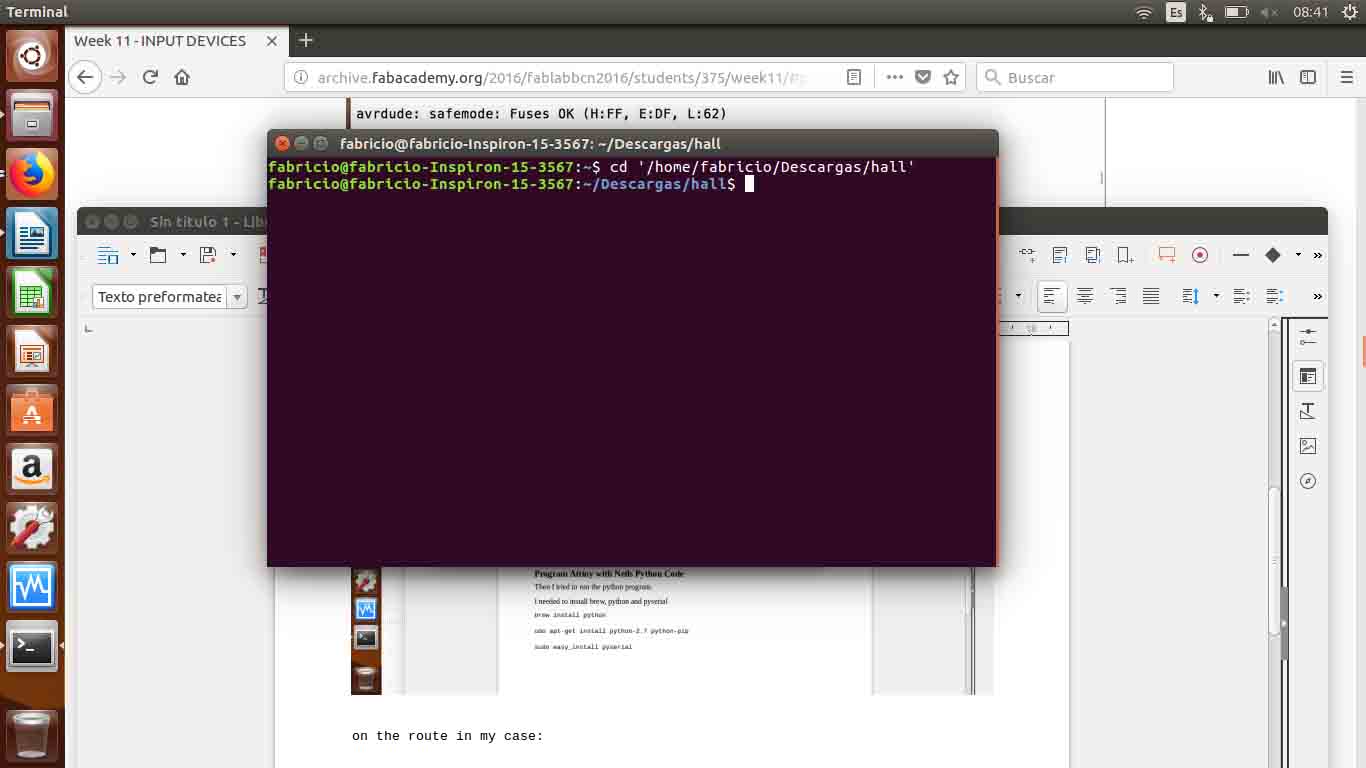Open LibreOffice Impress from the dock

click(x=32, y=353)
